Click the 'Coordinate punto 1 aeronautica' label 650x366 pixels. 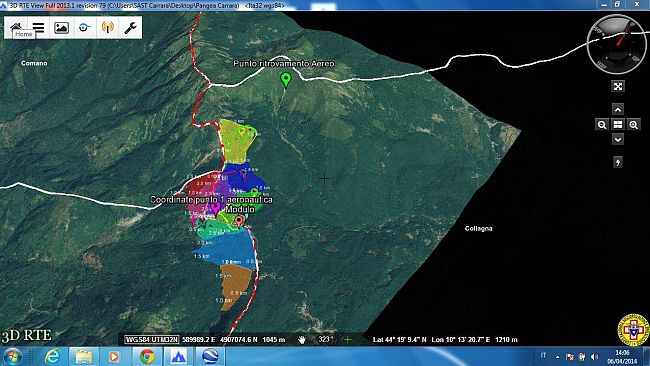[211, 199]
